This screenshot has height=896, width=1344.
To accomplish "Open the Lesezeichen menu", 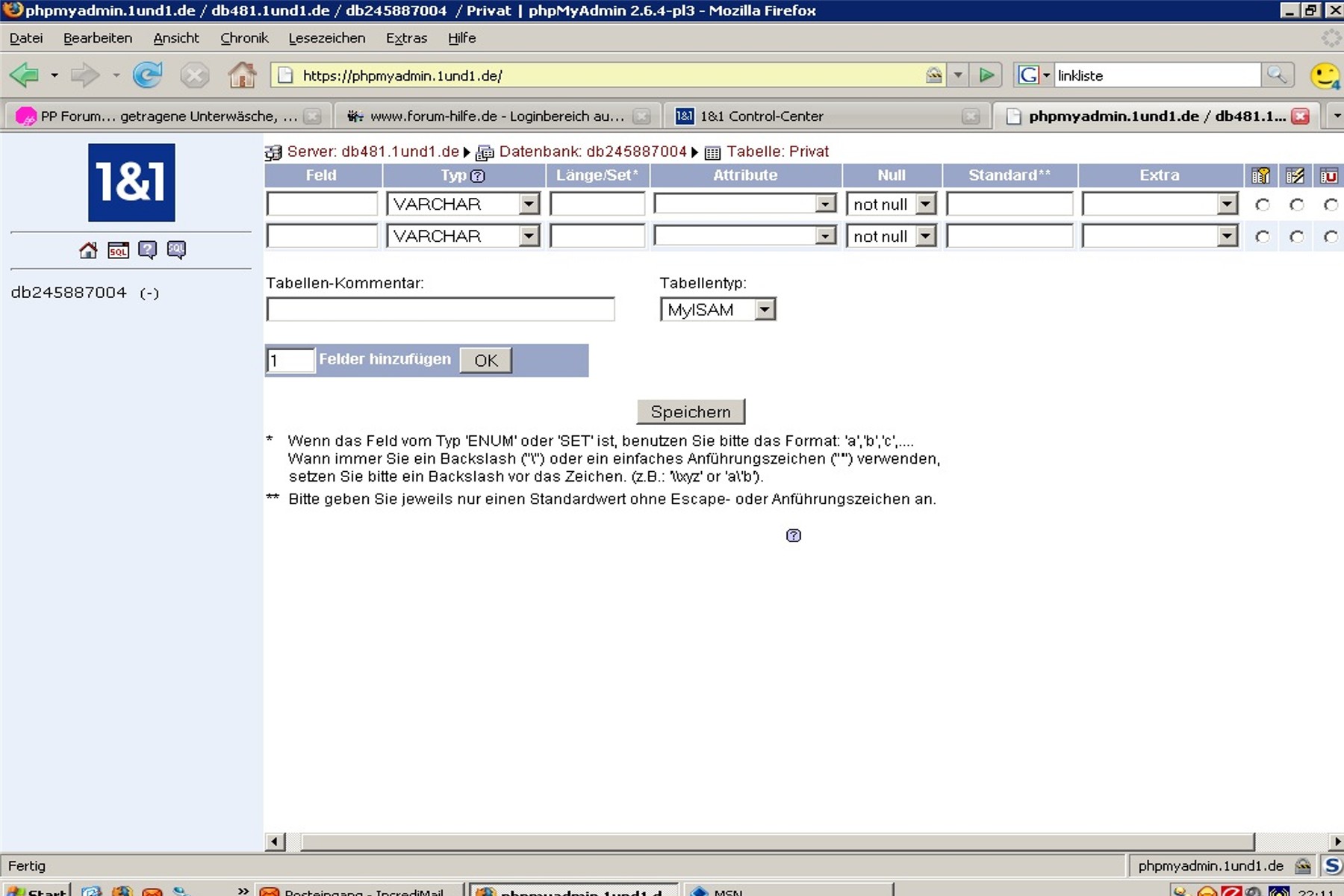I will click(x=326, y=38).
